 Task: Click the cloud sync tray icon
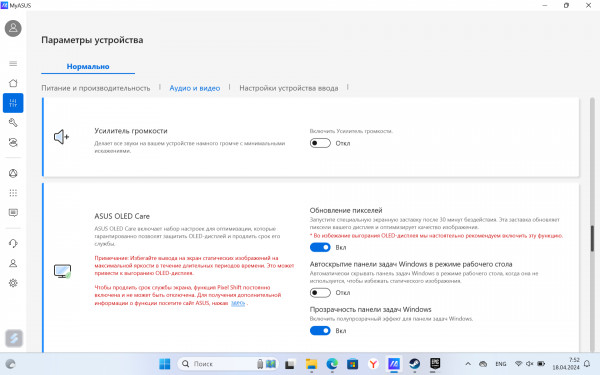(483, 364)
